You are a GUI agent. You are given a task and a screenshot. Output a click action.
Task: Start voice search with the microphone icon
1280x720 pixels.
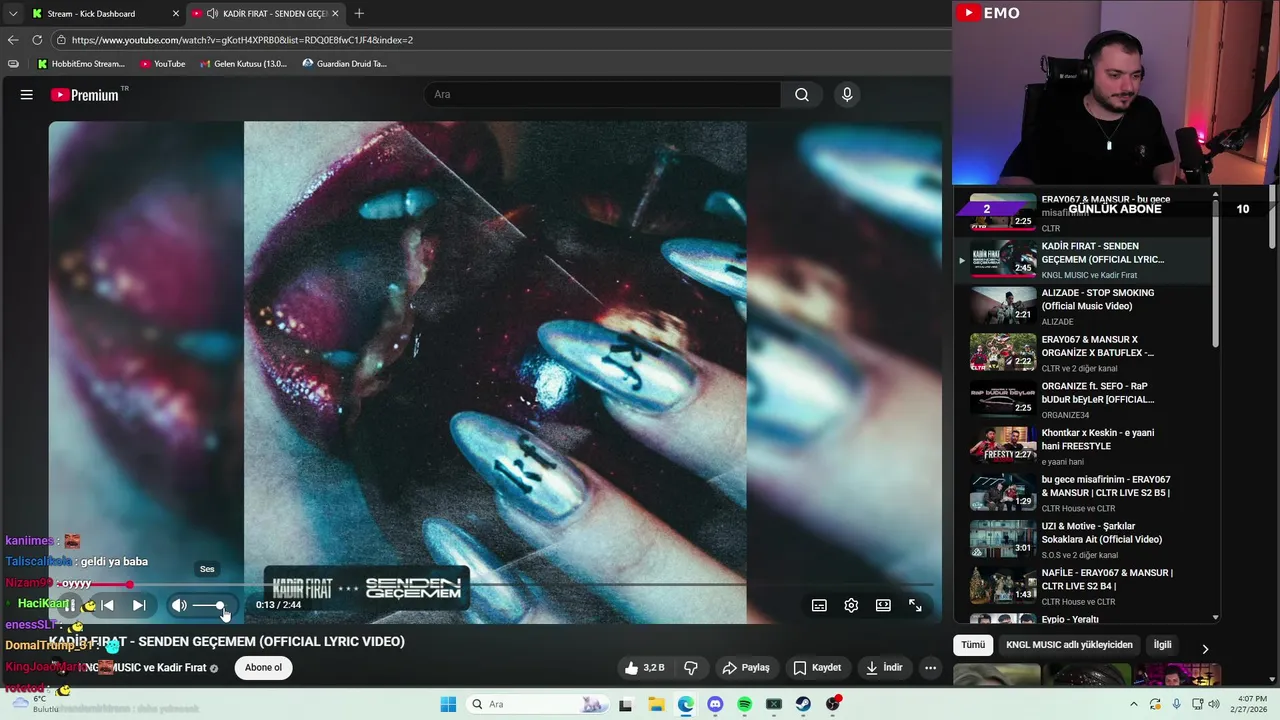[x=847, y=95]
